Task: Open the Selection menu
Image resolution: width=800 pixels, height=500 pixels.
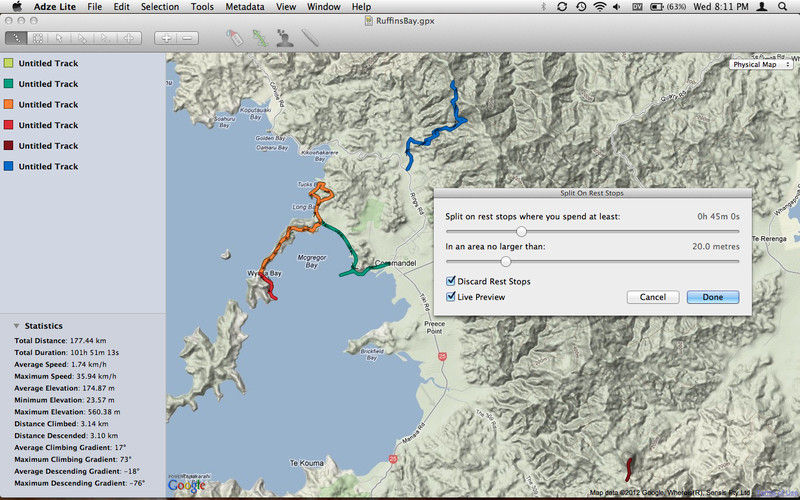Action: (160, 7)
